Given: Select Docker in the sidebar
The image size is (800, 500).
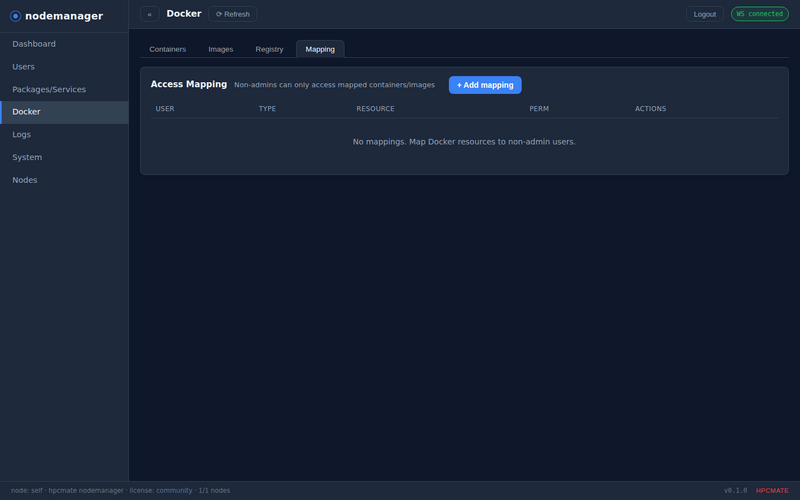Looking at the screenshot, I should [x=64, y=112].
